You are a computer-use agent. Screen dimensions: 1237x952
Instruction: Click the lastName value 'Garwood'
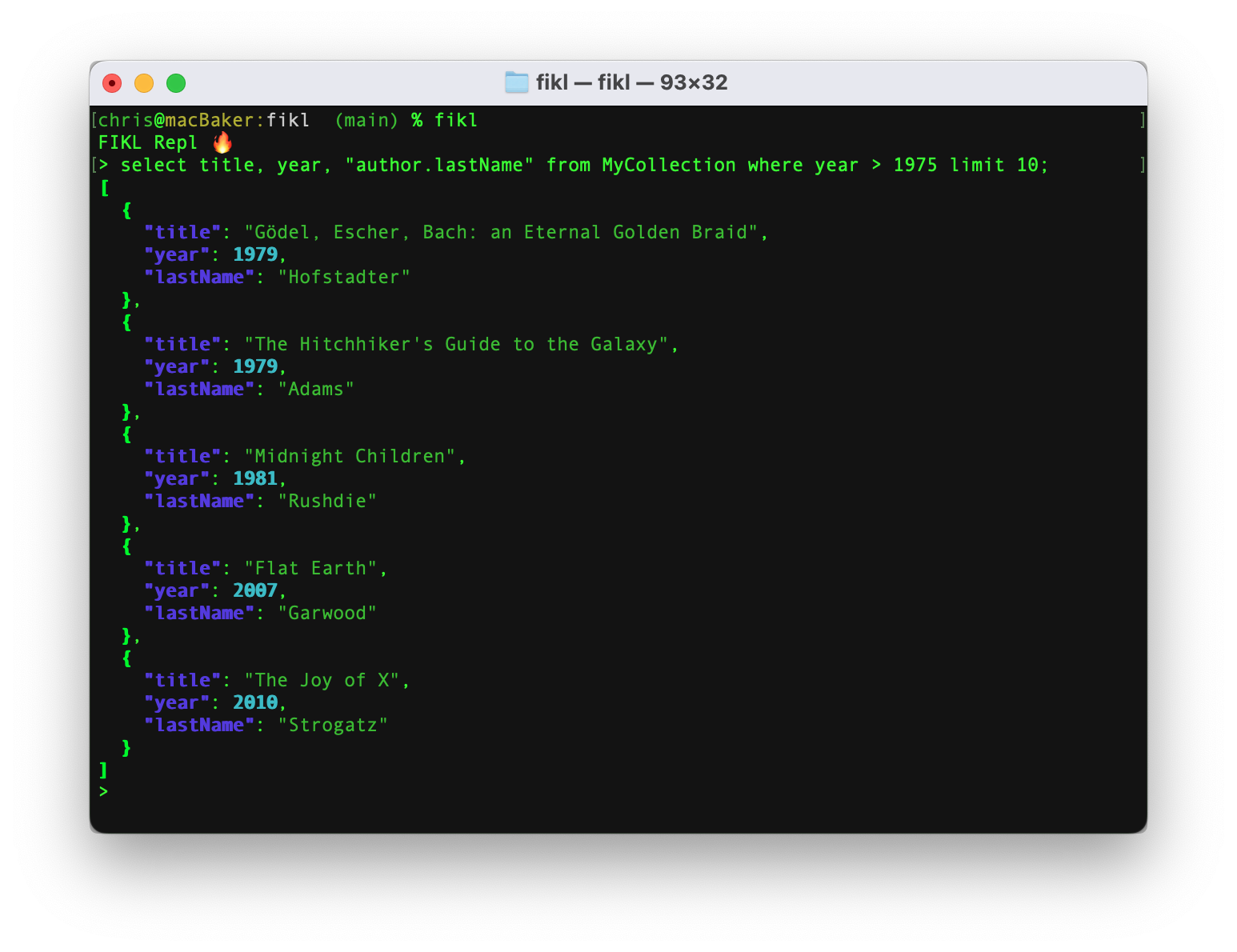click(x=327, y=613)
